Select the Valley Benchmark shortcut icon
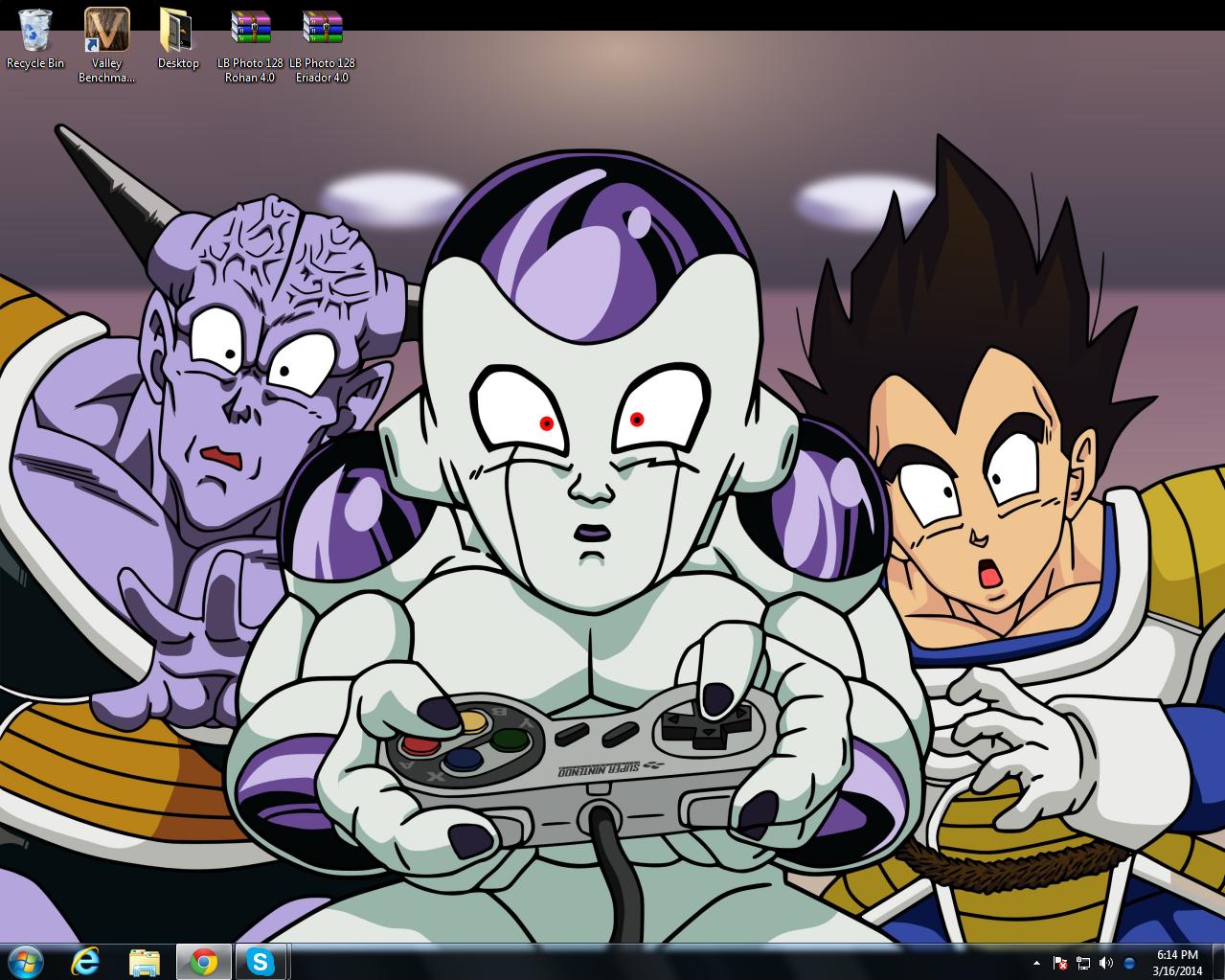The image size is (1225, 980). 107,29
